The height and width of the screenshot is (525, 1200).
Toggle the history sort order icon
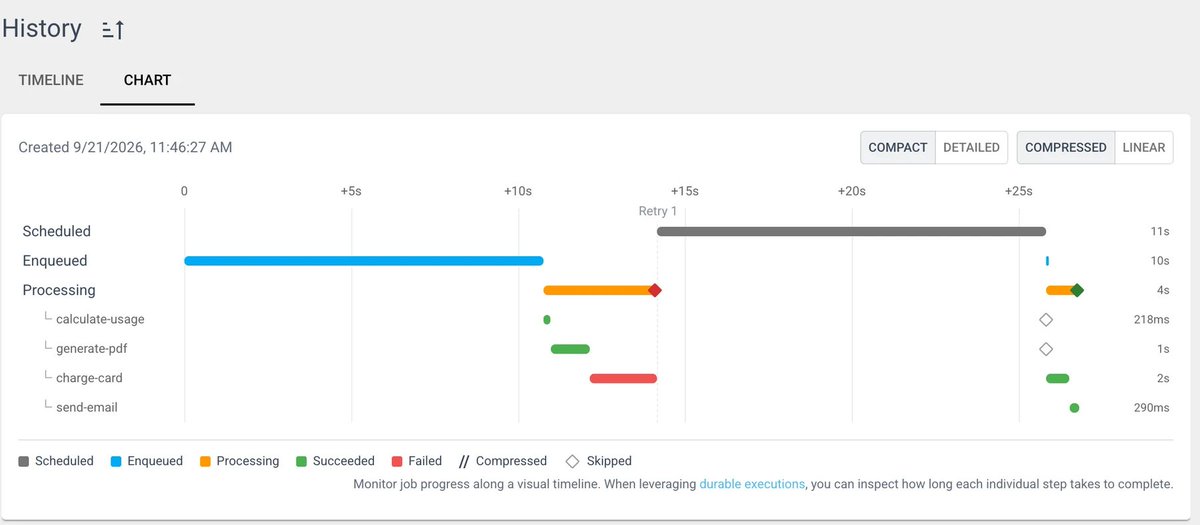click(x=112, y=30)
